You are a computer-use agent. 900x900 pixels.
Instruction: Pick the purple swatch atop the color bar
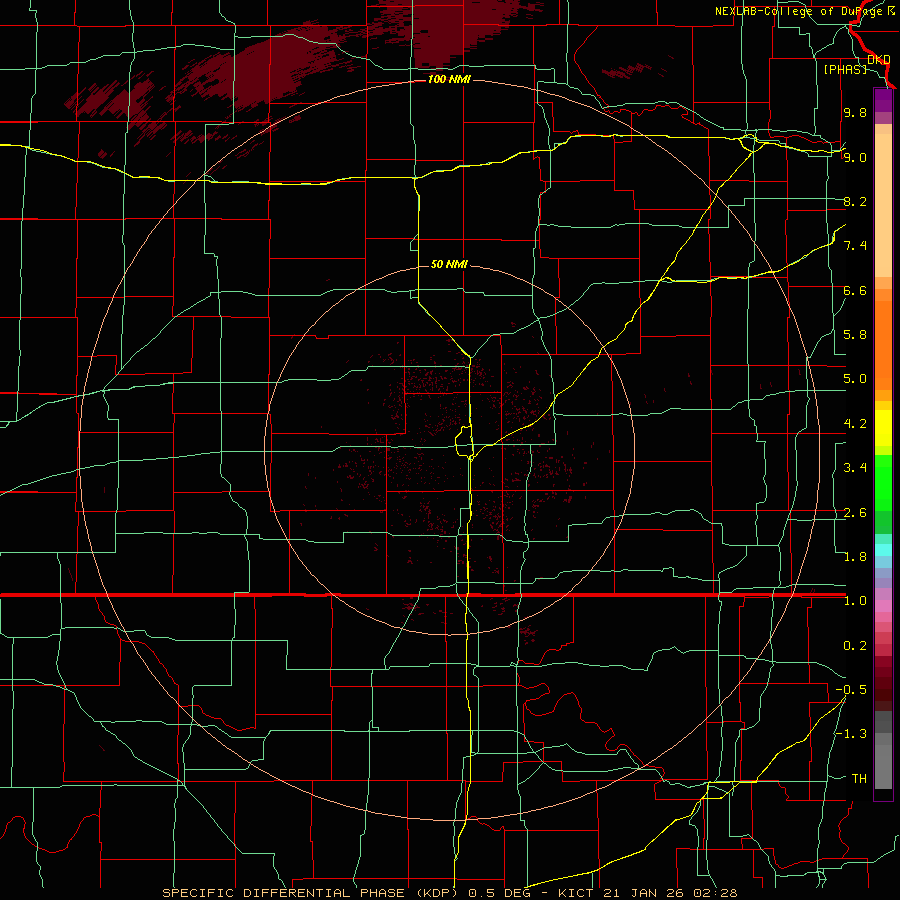(x=883, y=100)
